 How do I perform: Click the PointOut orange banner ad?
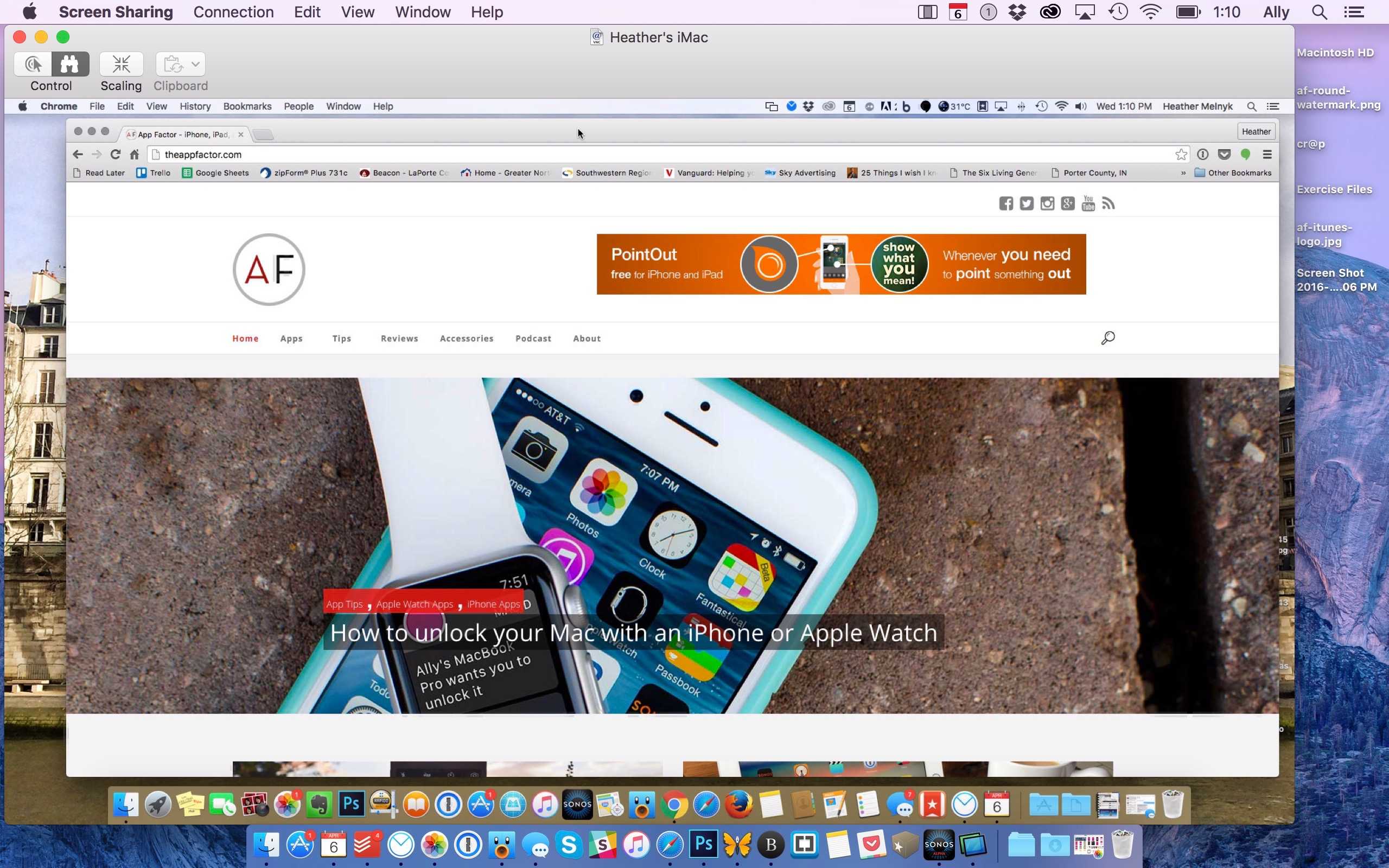pos(841,264)
